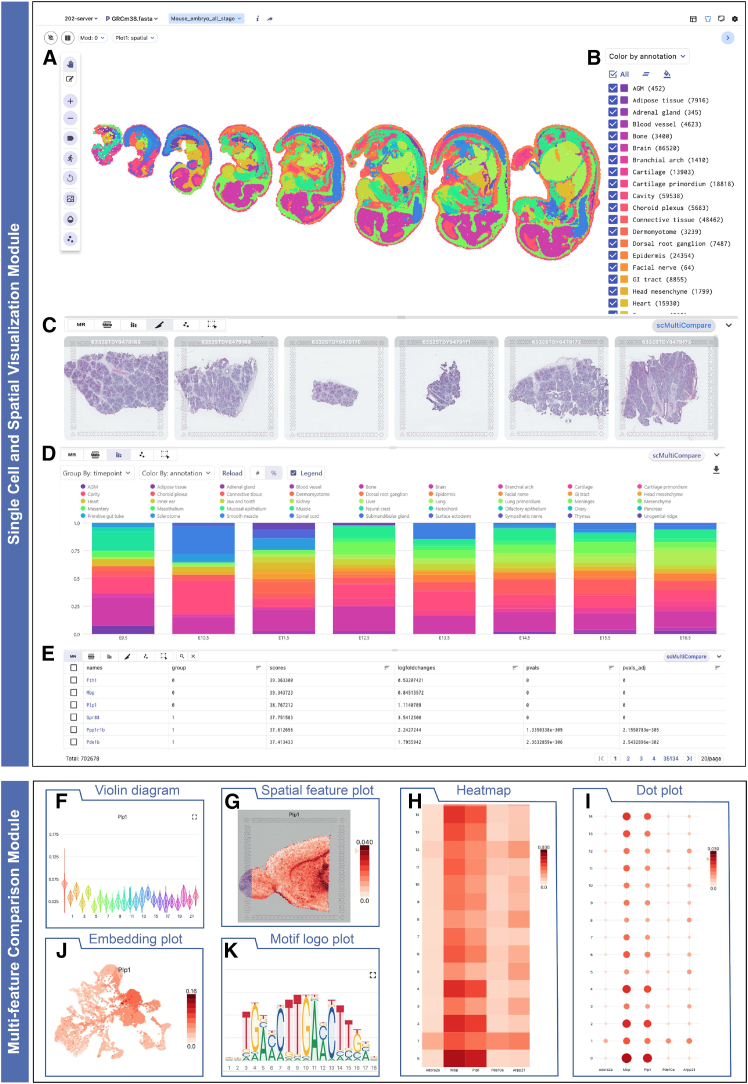This screenshot has height=1084, width=748.
Task: Click the Epidermis color swatch
Action: pyautogui.click(x=624, y=256)
